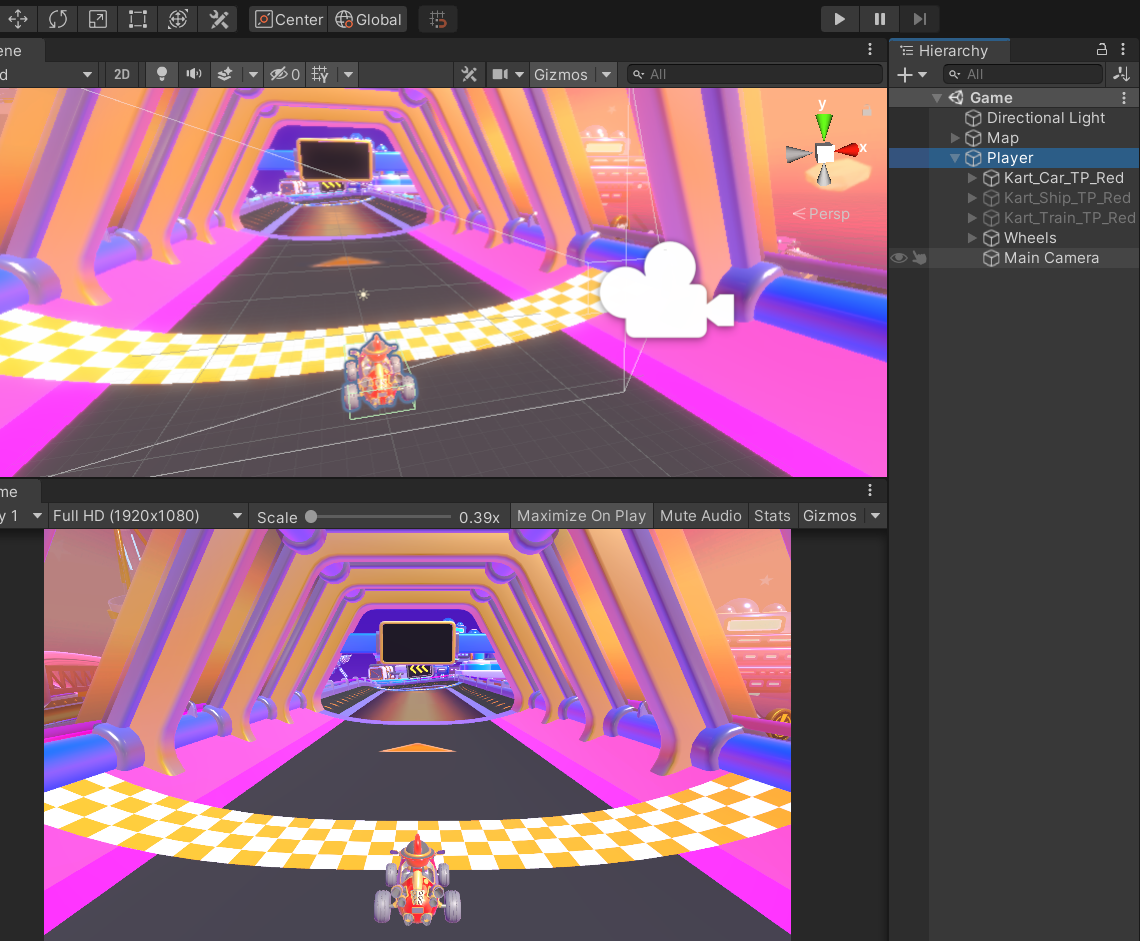Screen dimensions: 1140x941
Task: Toggle hidden objects visibility counter
Action: (x=284, y=74)
